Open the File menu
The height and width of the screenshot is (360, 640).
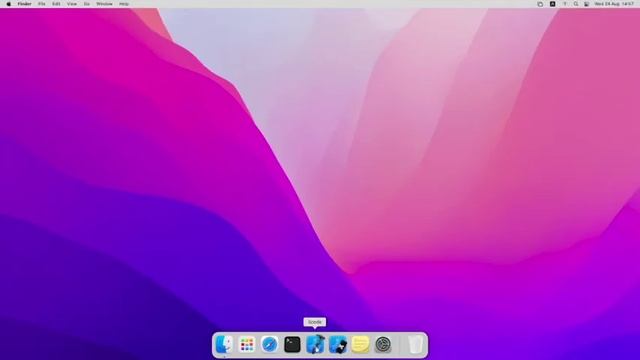click(42, 4)
